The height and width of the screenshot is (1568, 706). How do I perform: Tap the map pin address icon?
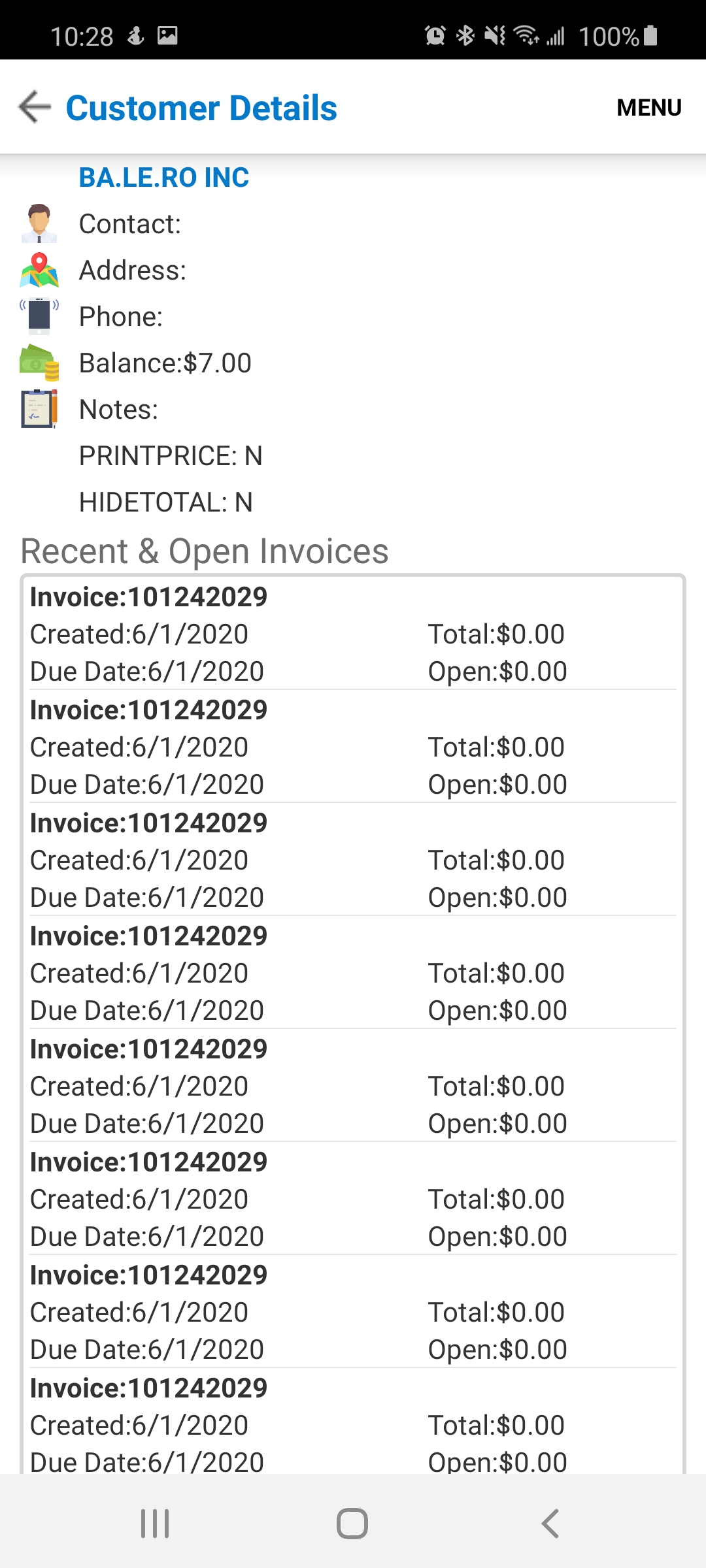(x=39, y=270)
